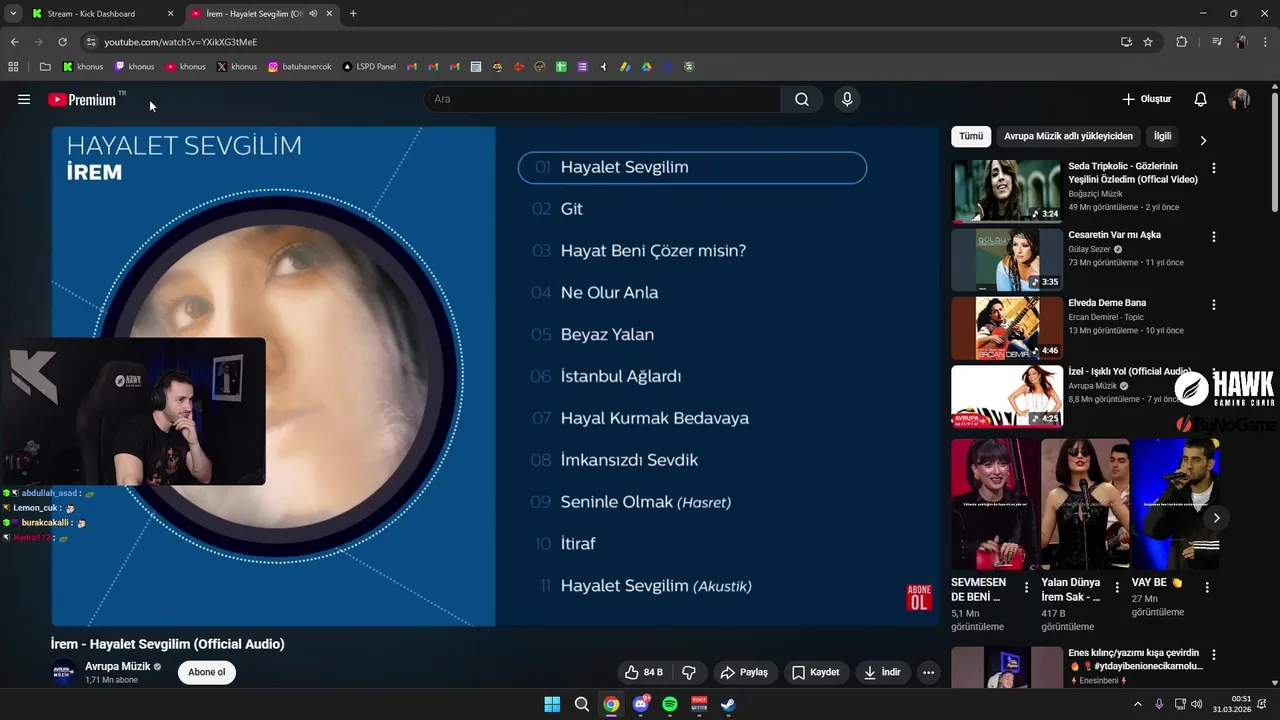Open options menu for Seda Tripkolic video
The width and height of the screenshot is (1280, 720).
pos(1214,169)
